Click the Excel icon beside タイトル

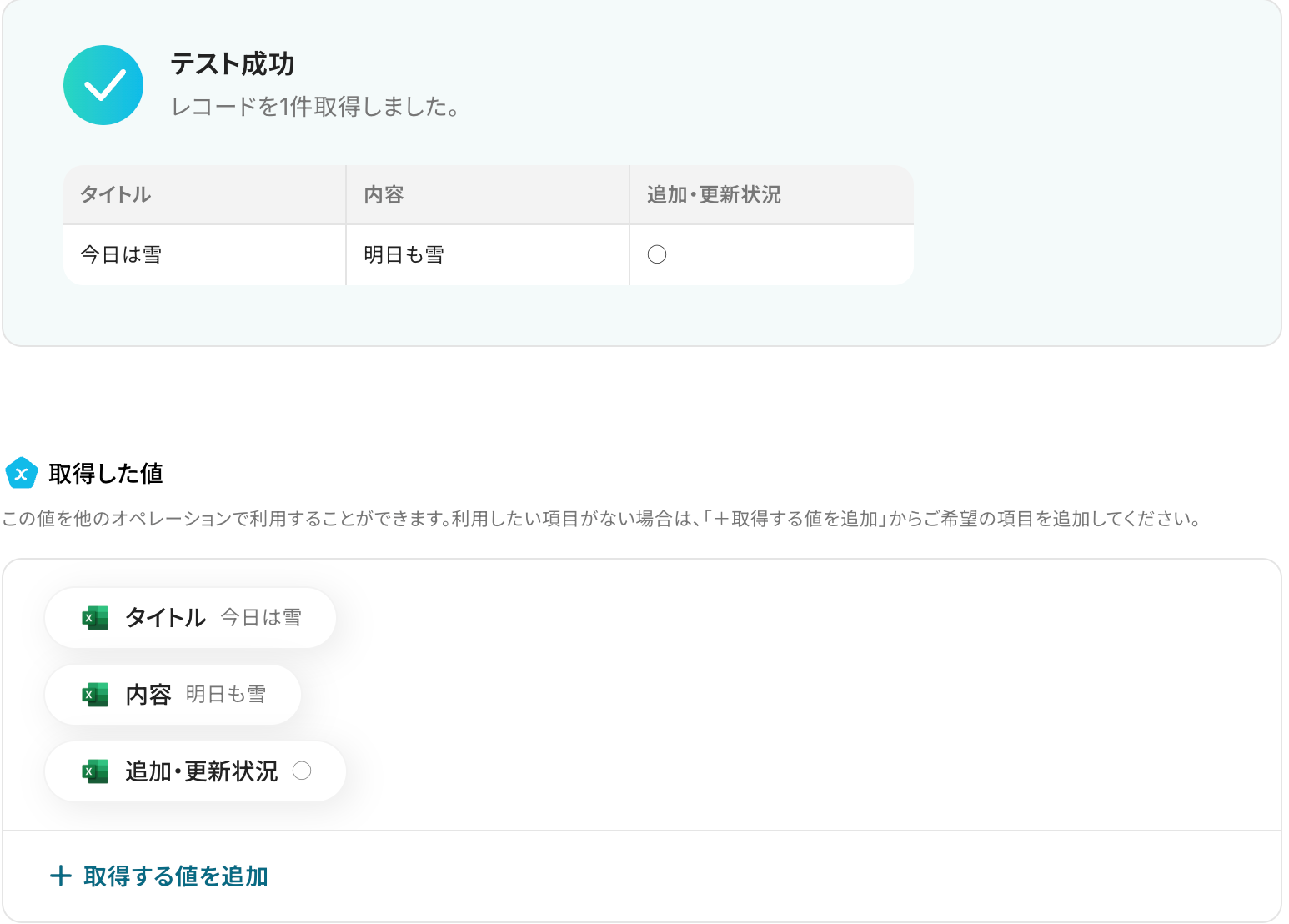pyautogui.click(x=95, y=618)
